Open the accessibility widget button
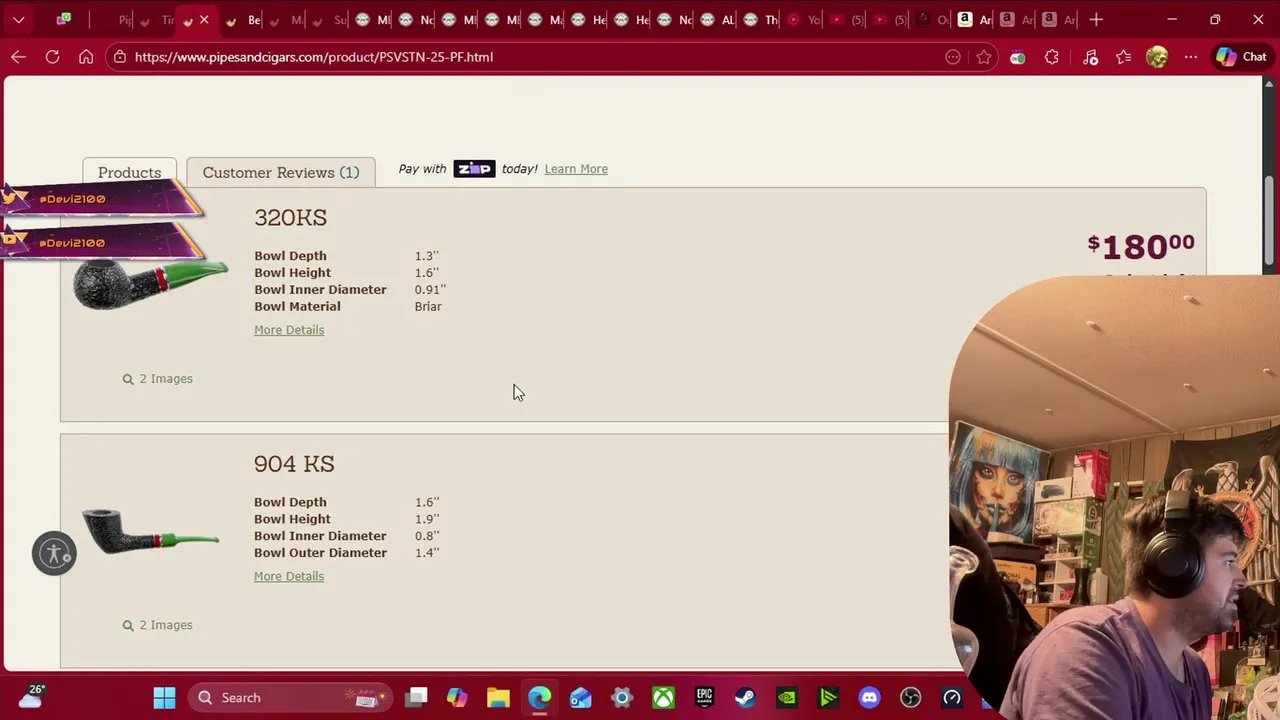The width and height of the screenshot is (1280, 720). coord(54,553)
